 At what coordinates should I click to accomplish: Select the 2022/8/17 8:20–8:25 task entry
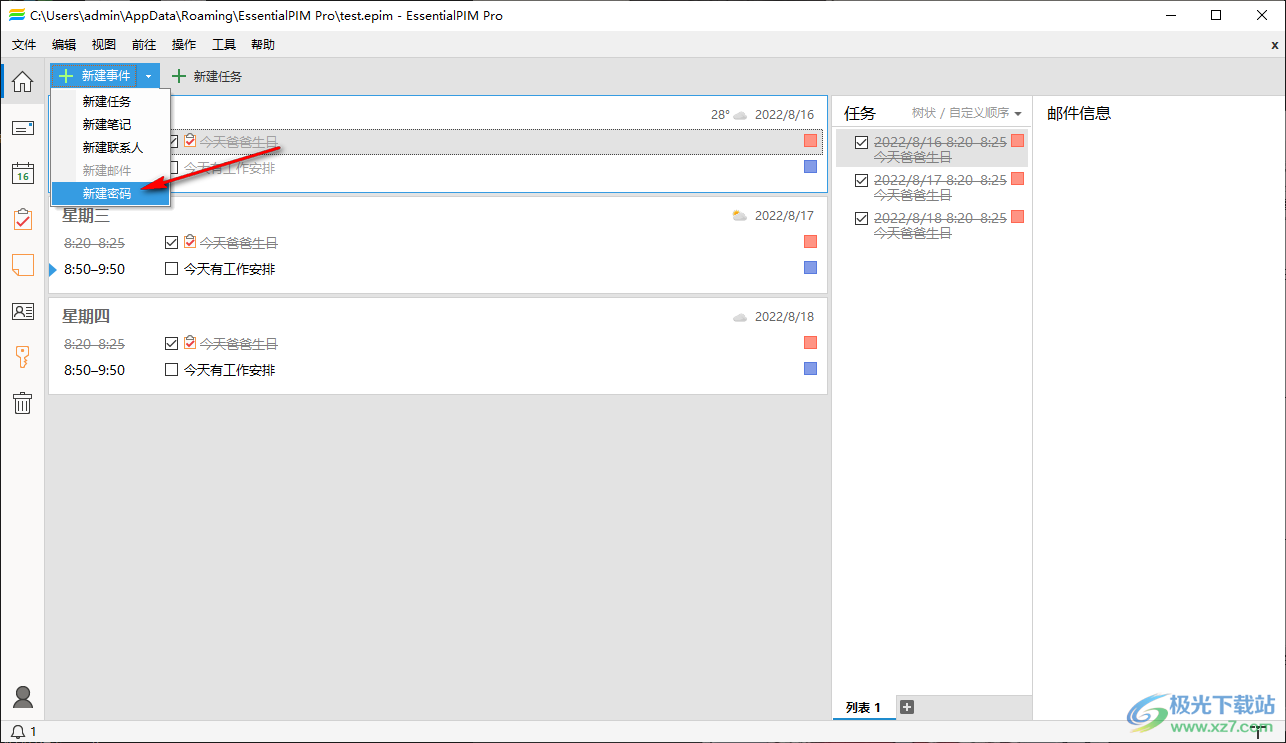[x=932, y=188]
